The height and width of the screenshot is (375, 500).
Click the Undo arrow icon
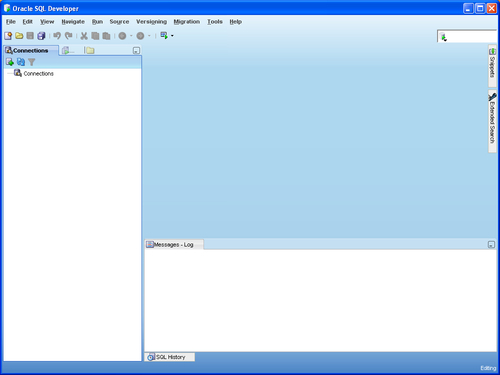pos(57,36)
